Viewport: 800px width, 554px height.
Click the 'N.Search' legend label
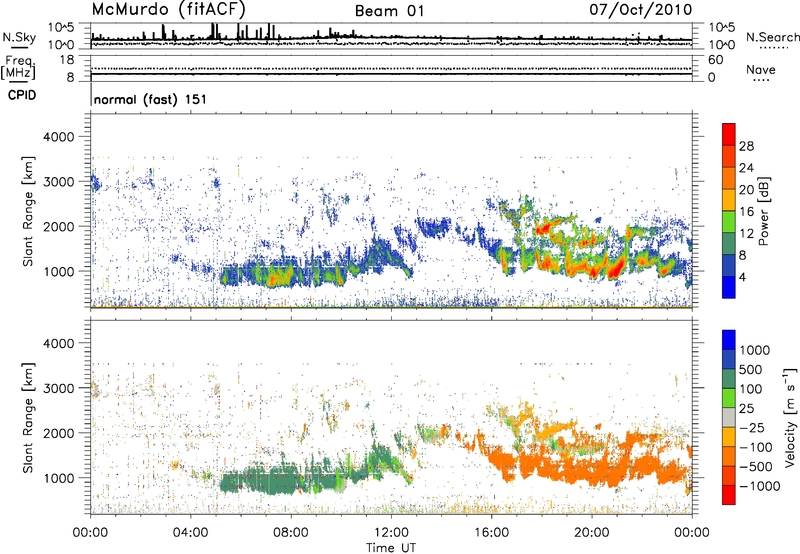[x=772, y=37]
